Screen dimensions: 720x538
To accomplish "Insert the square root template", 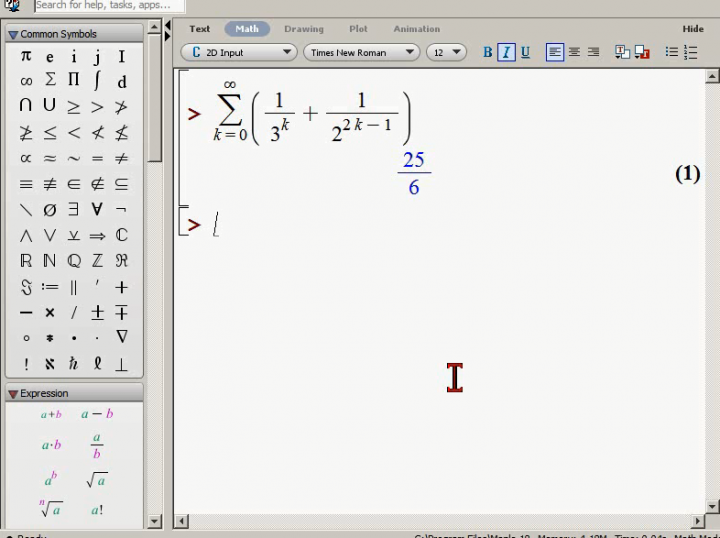I will [x=97, y=480].
